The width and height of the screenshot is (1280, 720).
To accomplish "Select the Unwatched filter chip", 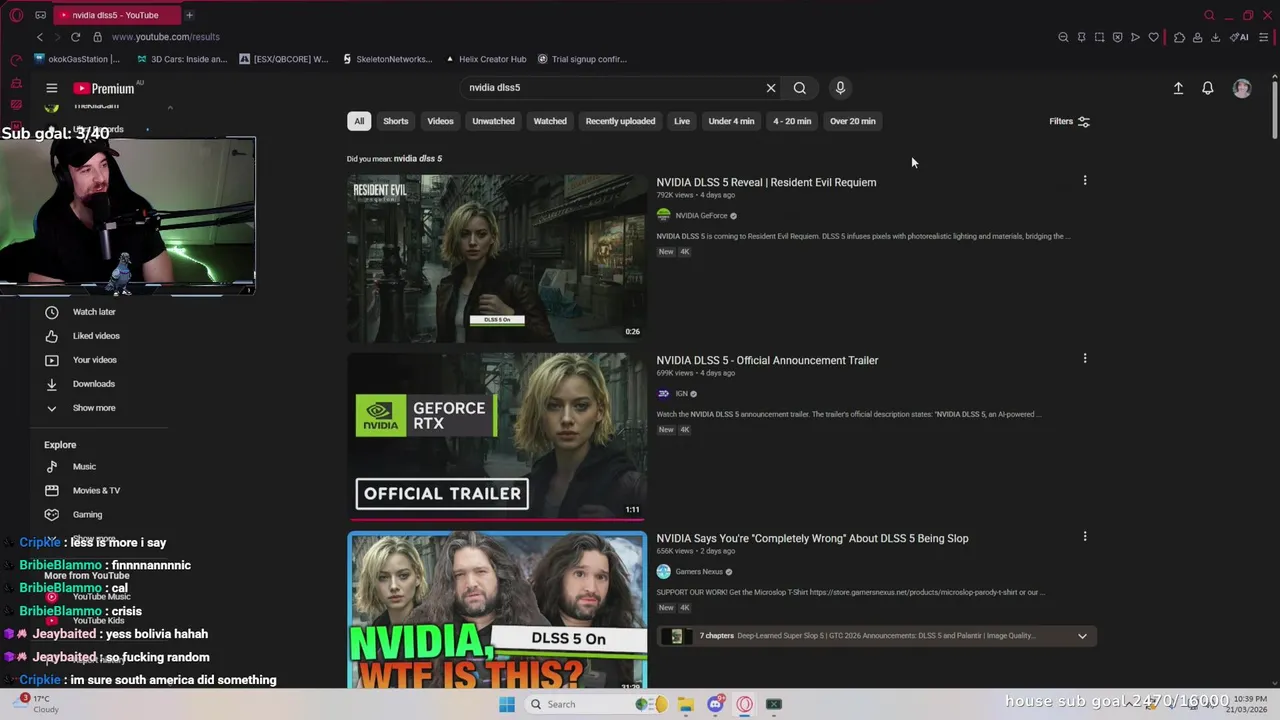I will (493, 121).
